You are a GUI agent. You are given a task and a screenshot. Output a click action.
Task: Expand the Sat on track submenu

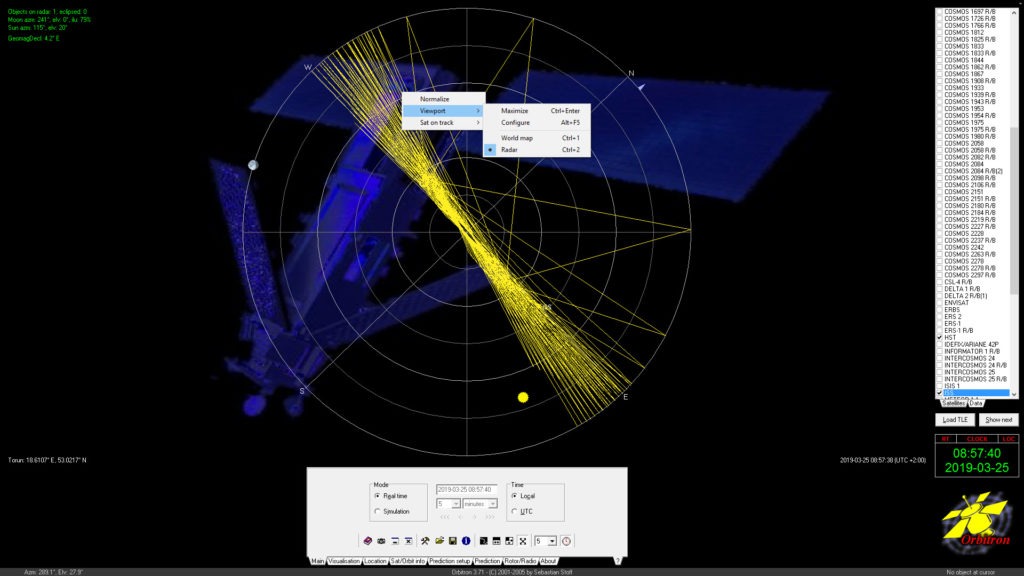click(443, 123)
